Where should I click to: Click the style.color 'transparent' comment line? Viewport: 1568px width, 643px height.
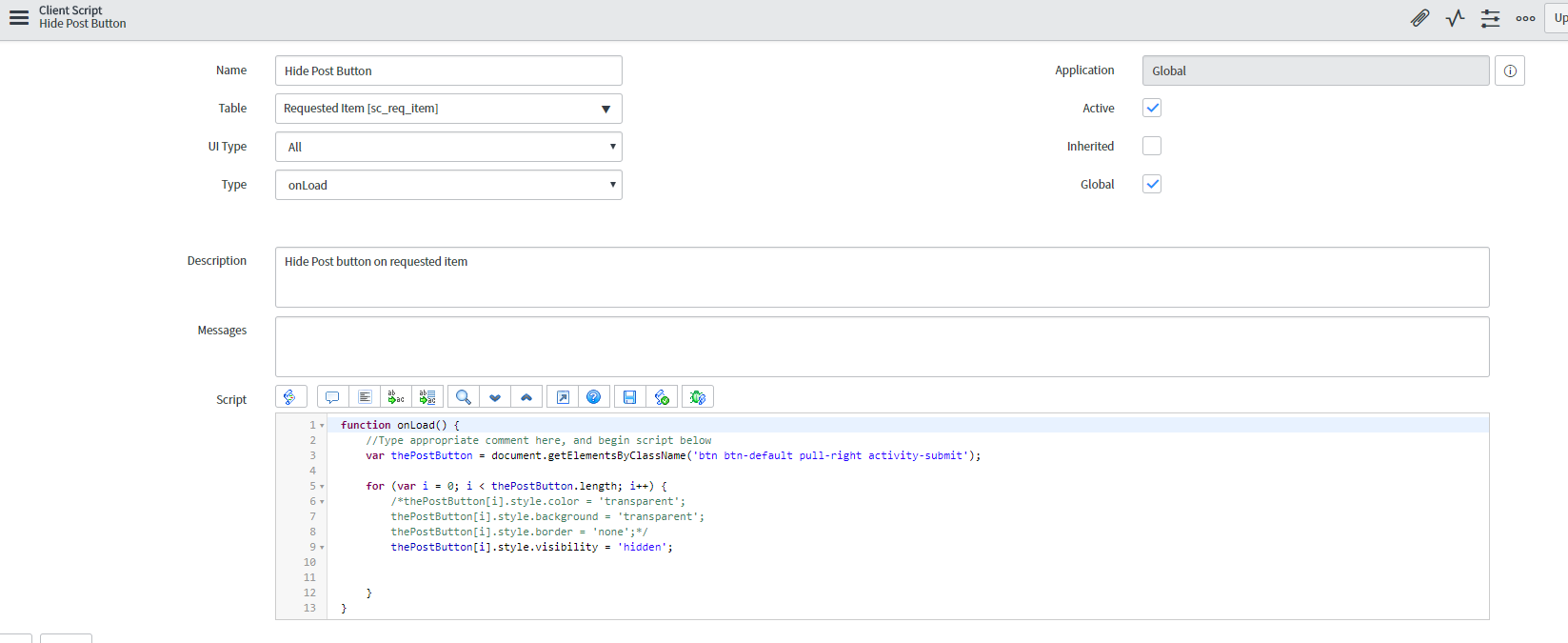(538, 501)
